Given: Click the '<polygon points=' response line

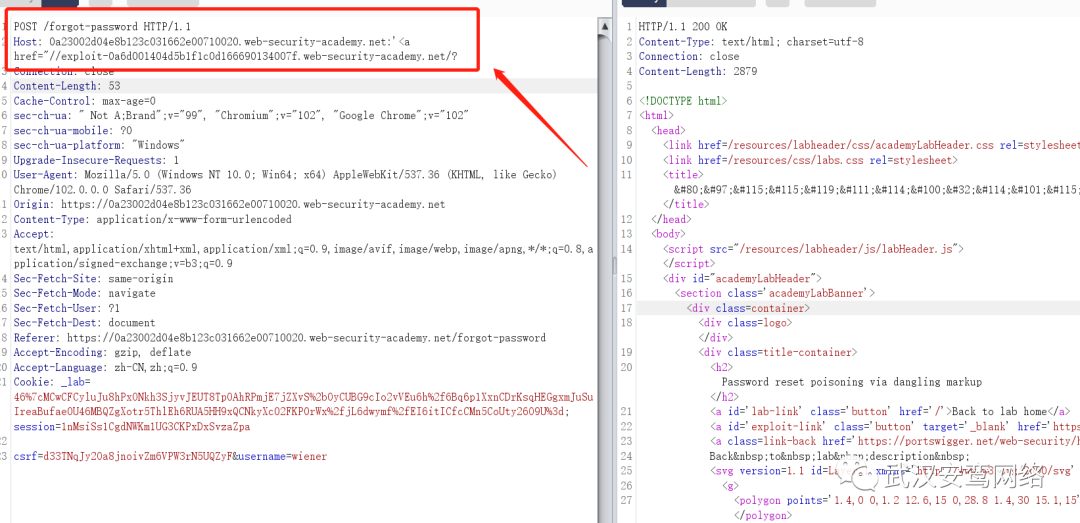Looking at the screenshot, I should click(906, 501).
